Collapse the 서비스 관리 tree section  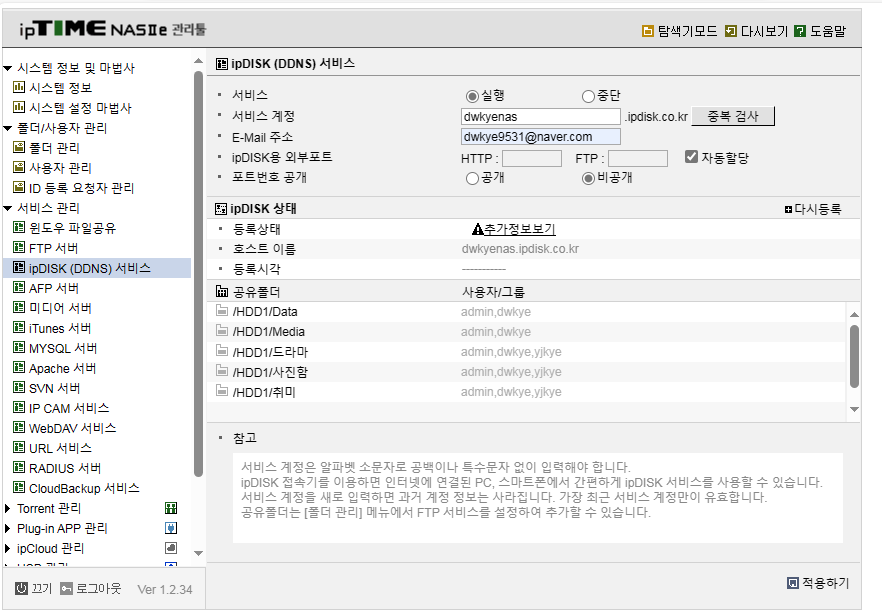pos(7,208)
